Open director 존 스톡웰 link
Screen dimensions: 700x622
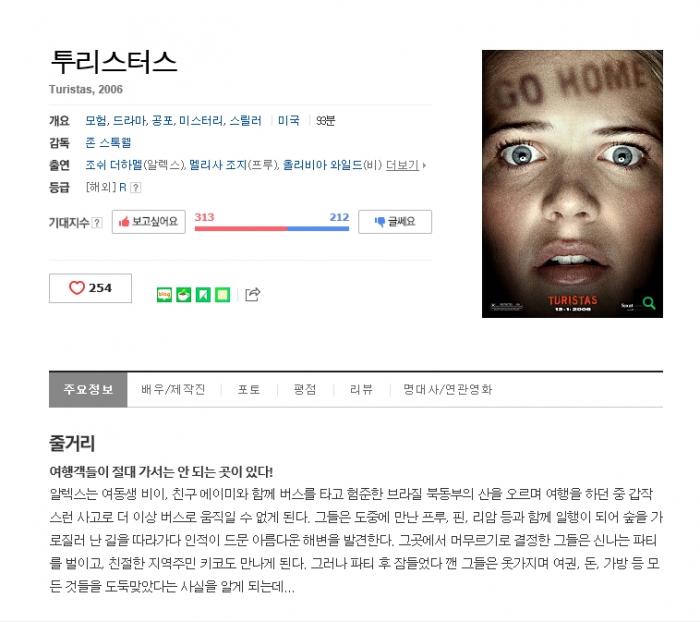(x=108, y=143)
